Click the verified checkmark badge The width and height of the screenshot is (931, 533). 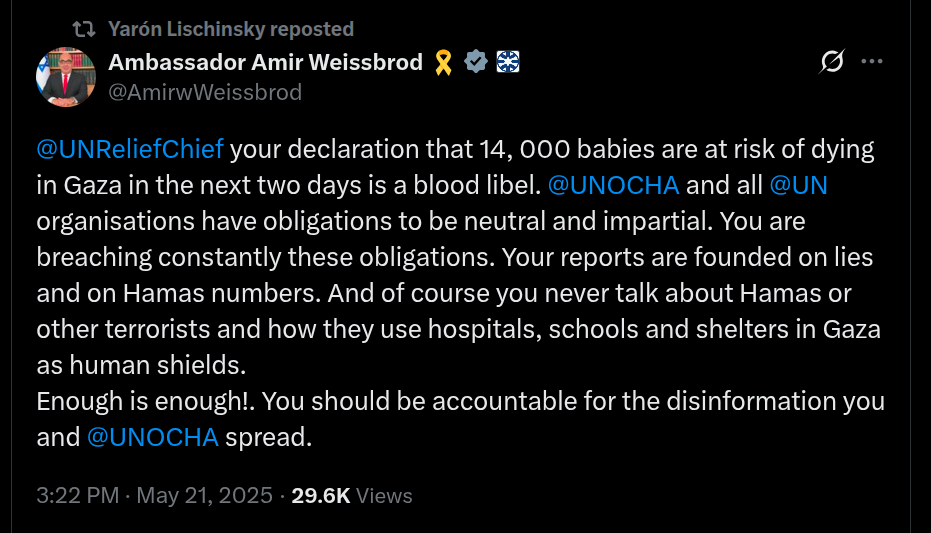coord(476,63)
